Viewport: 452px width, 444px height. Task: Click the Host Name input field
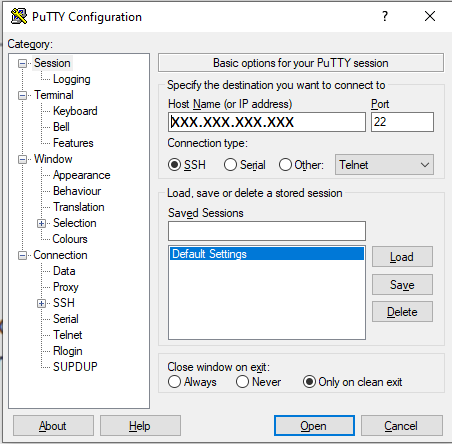(x=267, y=122)
